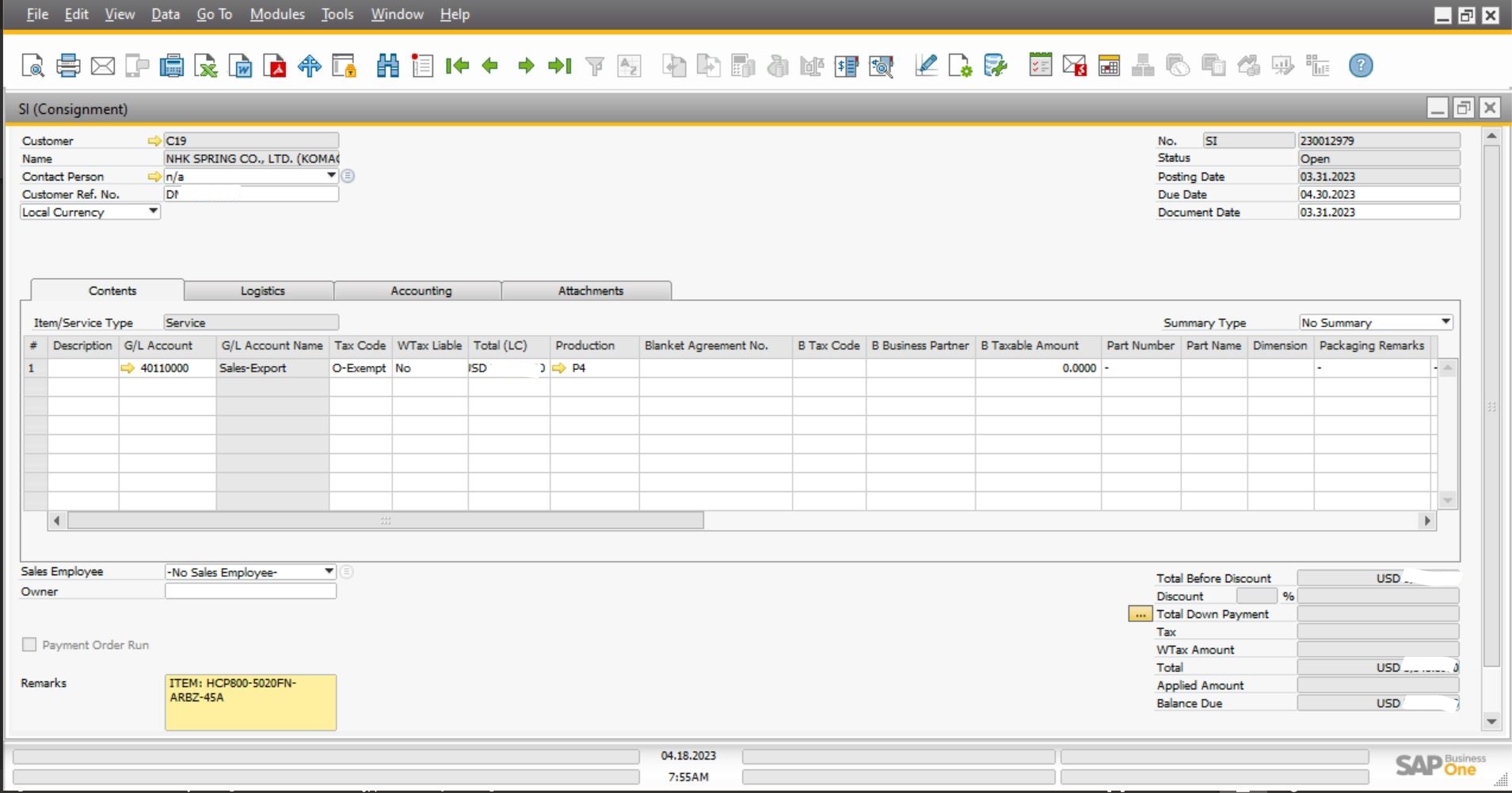Follow link arrow next to Customer C19

154,141
